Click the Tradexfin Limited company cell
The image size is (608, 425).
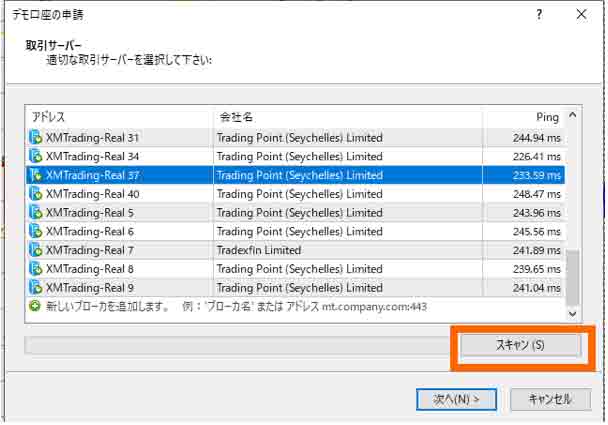coord(259,250)
